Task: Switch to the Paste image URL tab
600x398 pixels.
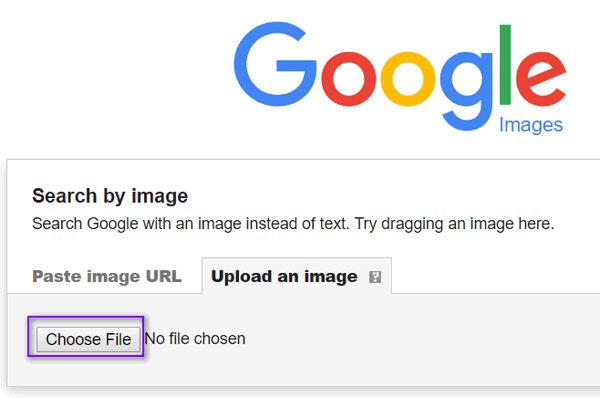Action: pos(107,276)
